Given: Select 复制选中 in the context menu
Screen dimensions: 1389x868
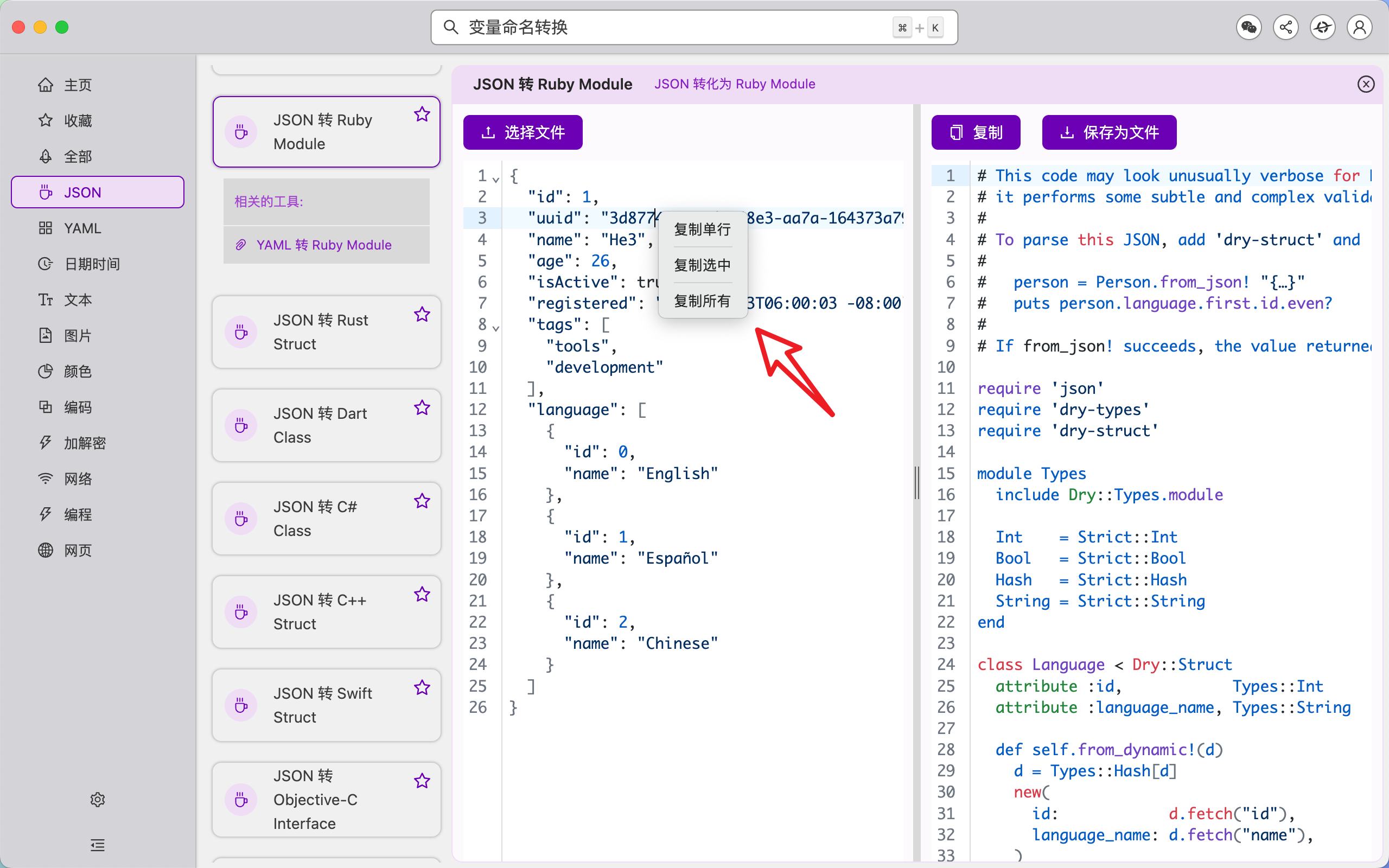Looking at the screenshot, I should (x=703, y=265).
